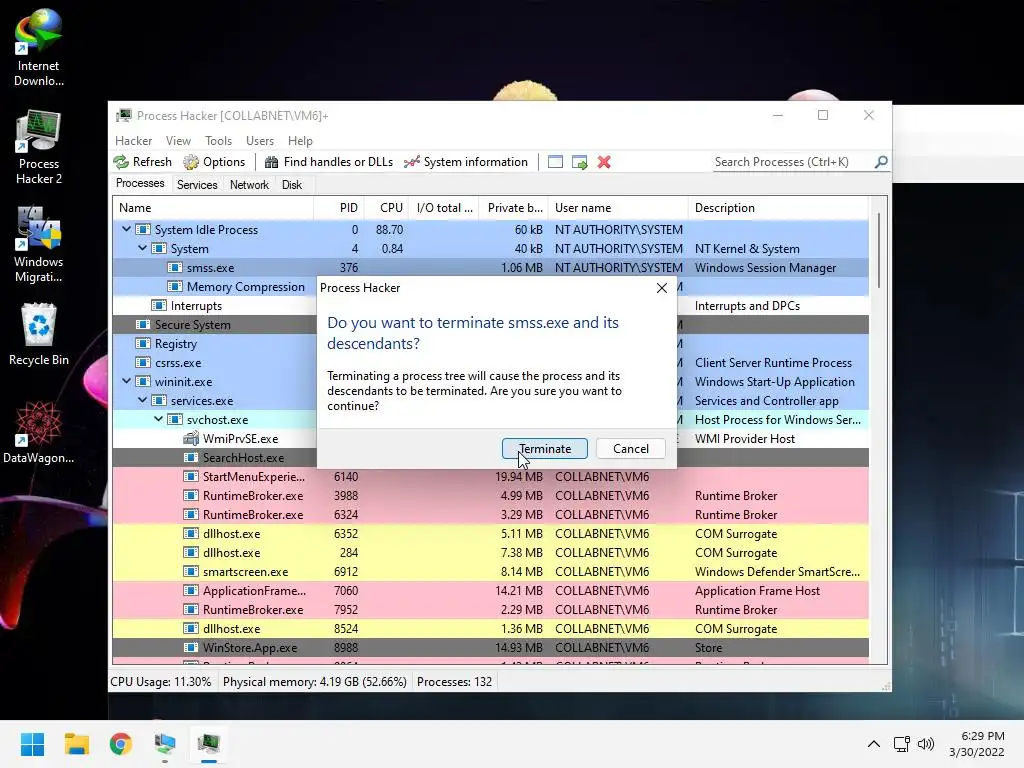Open the View menu
Image resolution: width=1024 pixels, height=768 pixels.
coord(178,140)
